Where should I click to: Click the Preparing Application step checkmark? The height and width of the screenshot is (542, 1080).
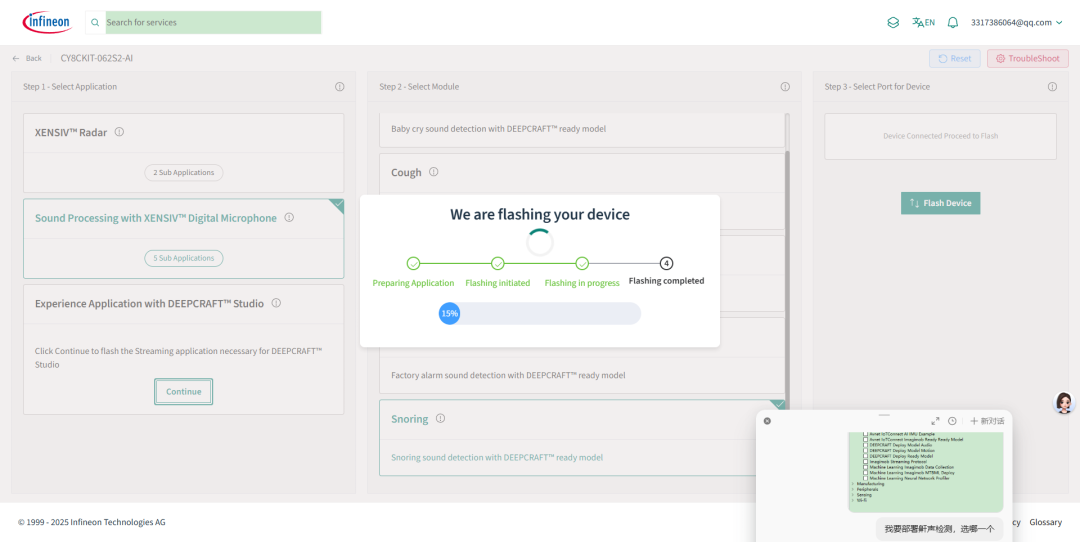click(x=413, y=263)
